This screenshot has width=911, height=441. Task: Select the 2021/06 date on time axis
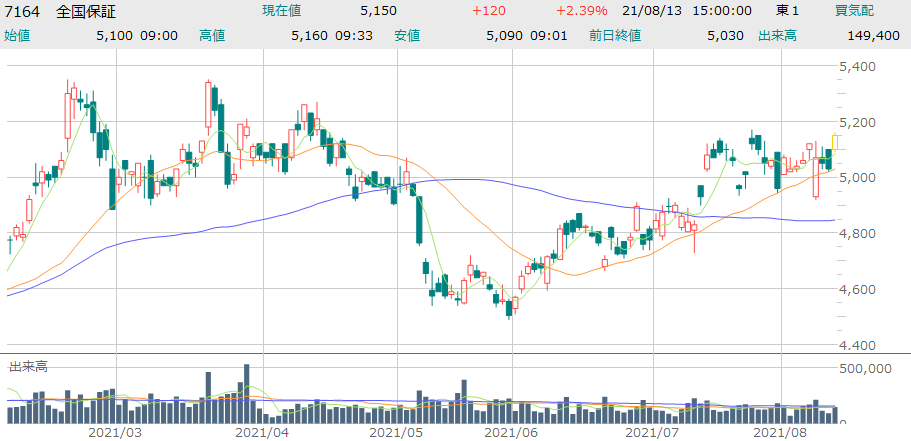click(x=510, y=432)
